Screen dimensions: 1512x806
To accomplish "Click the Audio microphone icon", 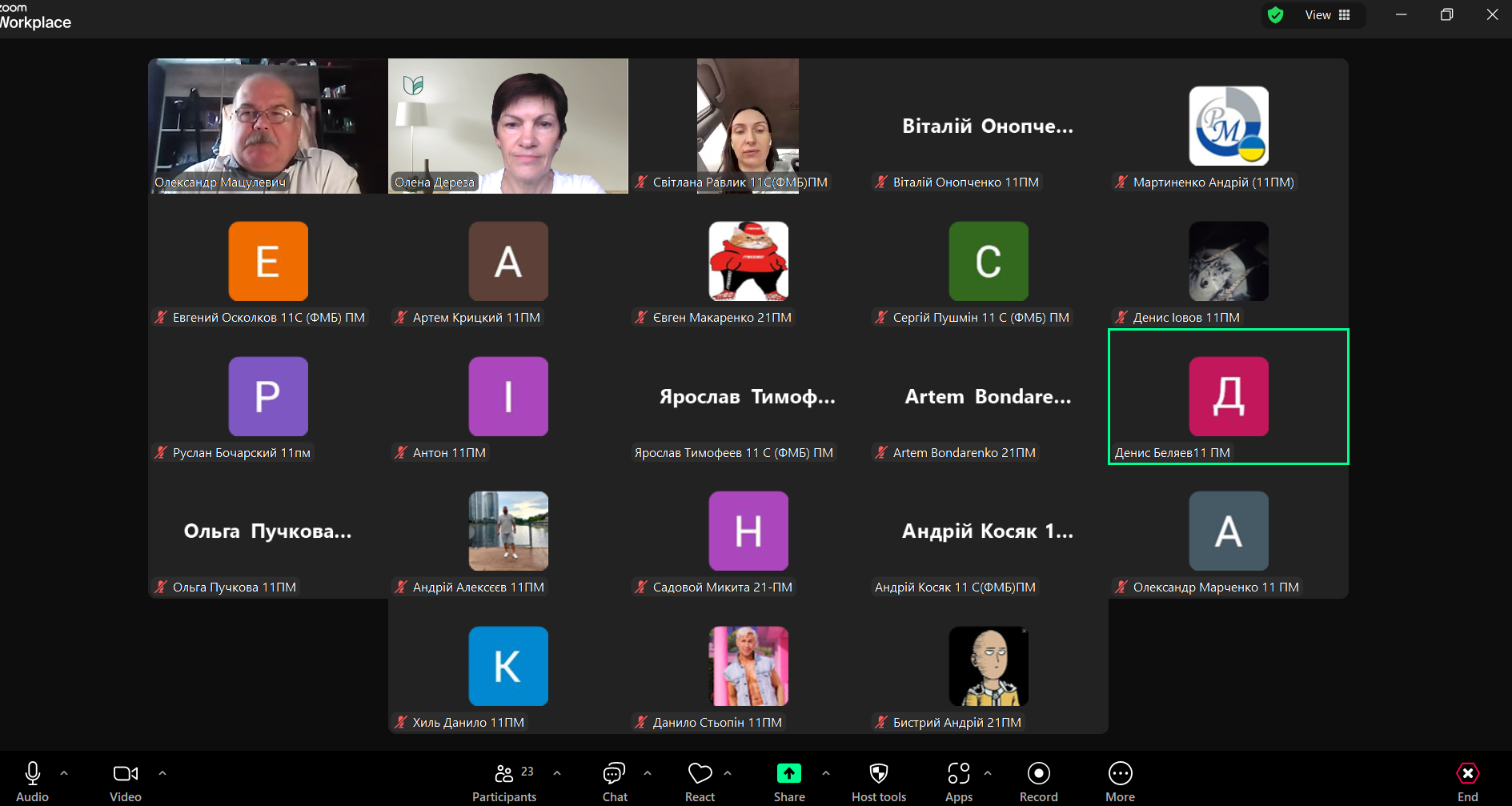I will tap(33, 773).
